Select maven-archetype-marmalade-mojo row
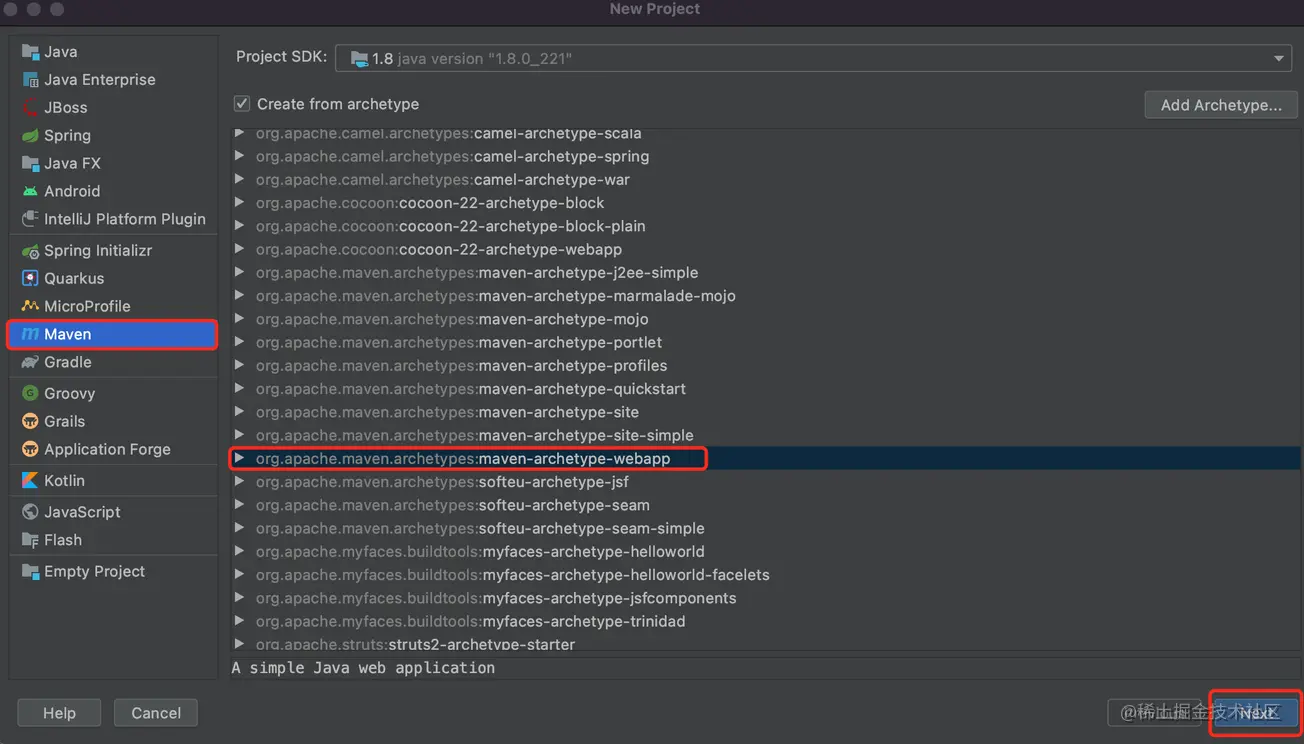Screen dimensions: 1304x744 pos(766,296)
